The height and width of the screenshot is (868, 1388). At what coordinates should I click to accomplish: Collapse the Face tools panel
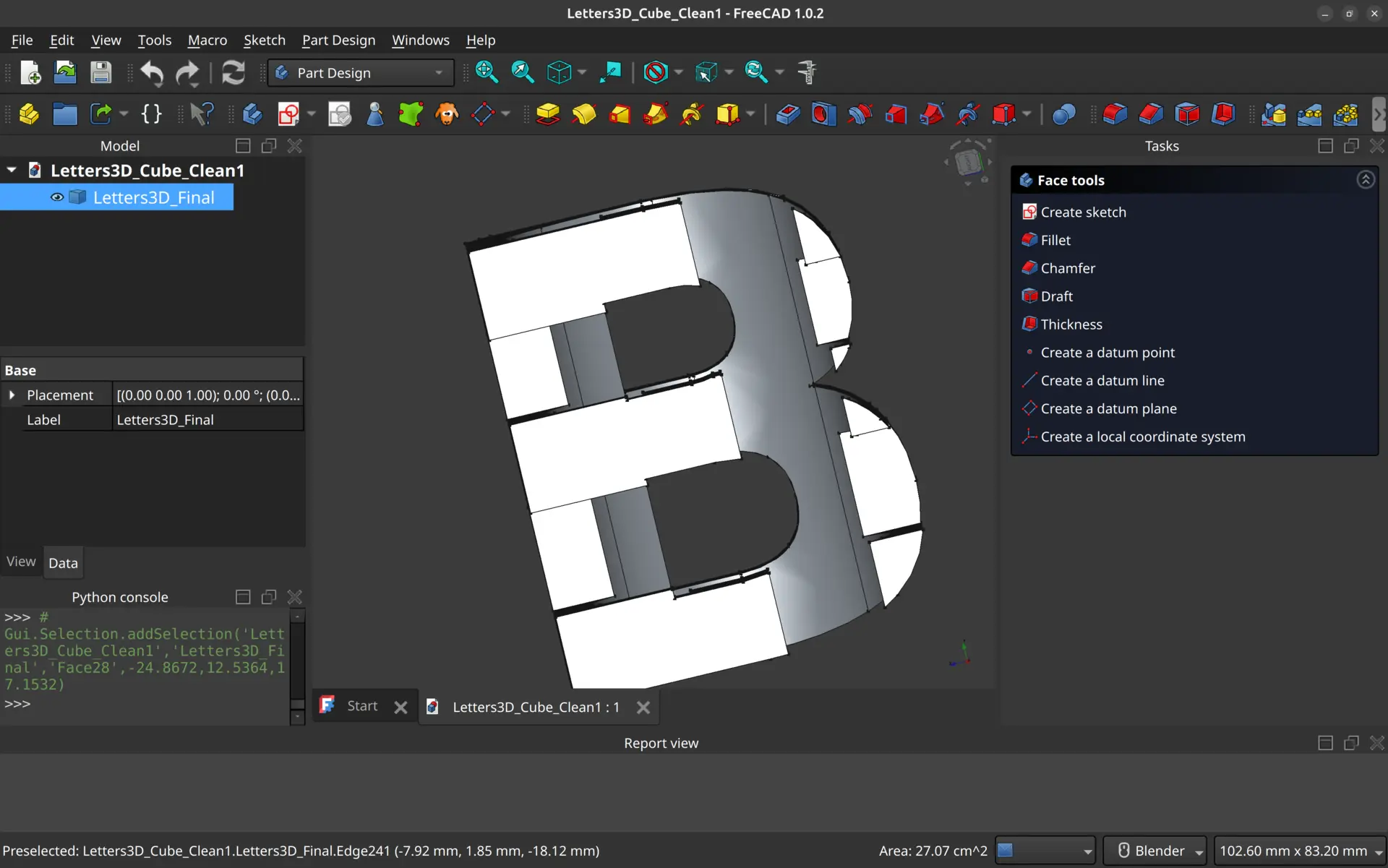pyautogui.click(x=1365, y=180)
